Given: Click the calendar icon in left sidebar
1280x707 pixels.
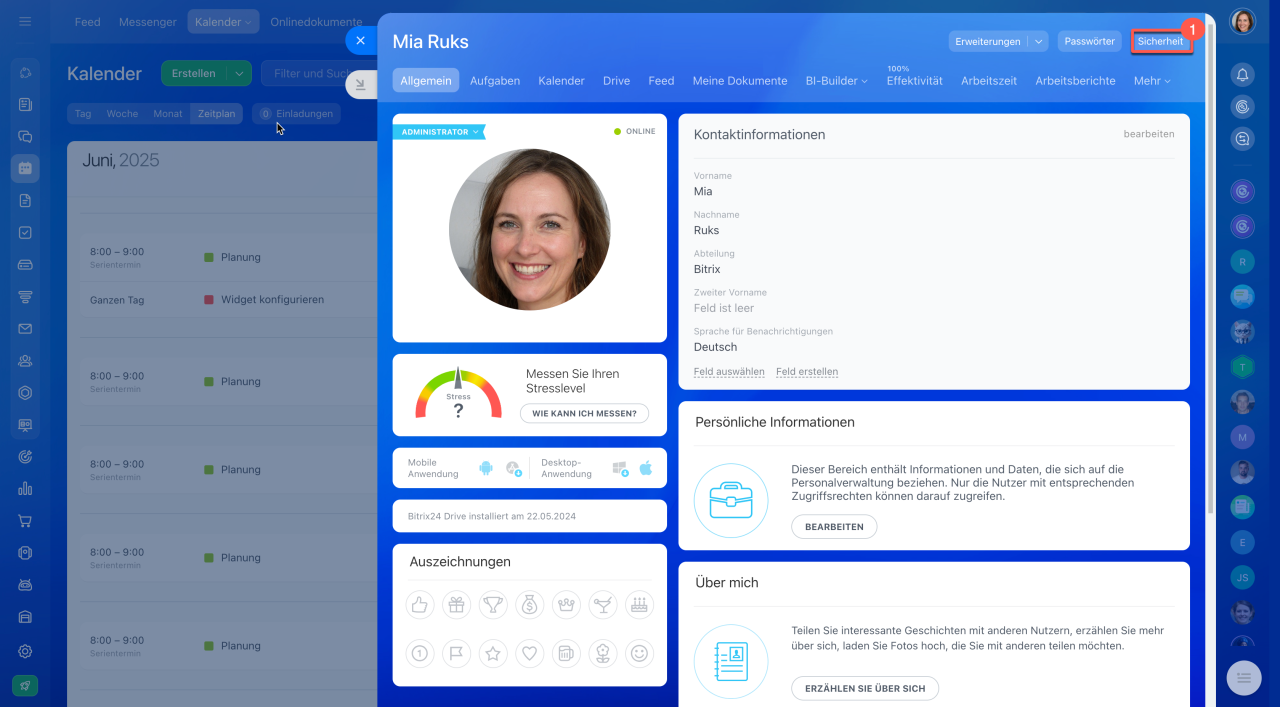Looking at the screenshot, I should (x=25, y=168).
